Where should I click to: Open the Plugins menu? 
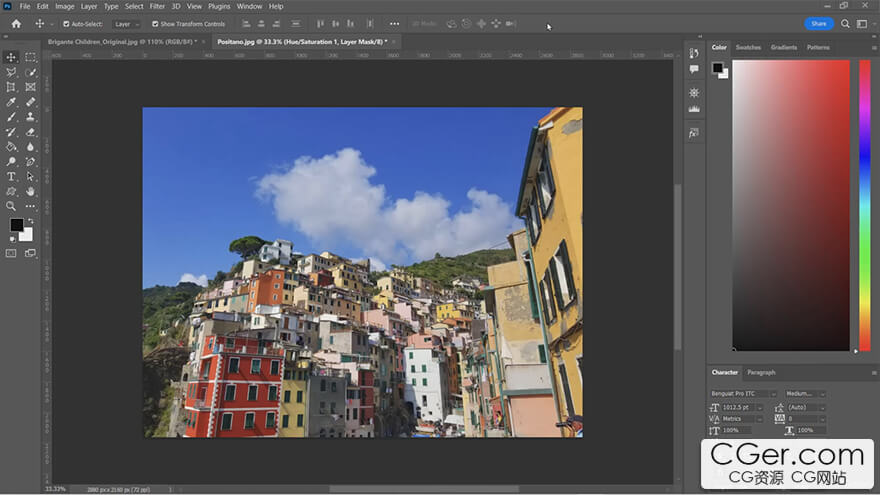click(x=219, y=6)
